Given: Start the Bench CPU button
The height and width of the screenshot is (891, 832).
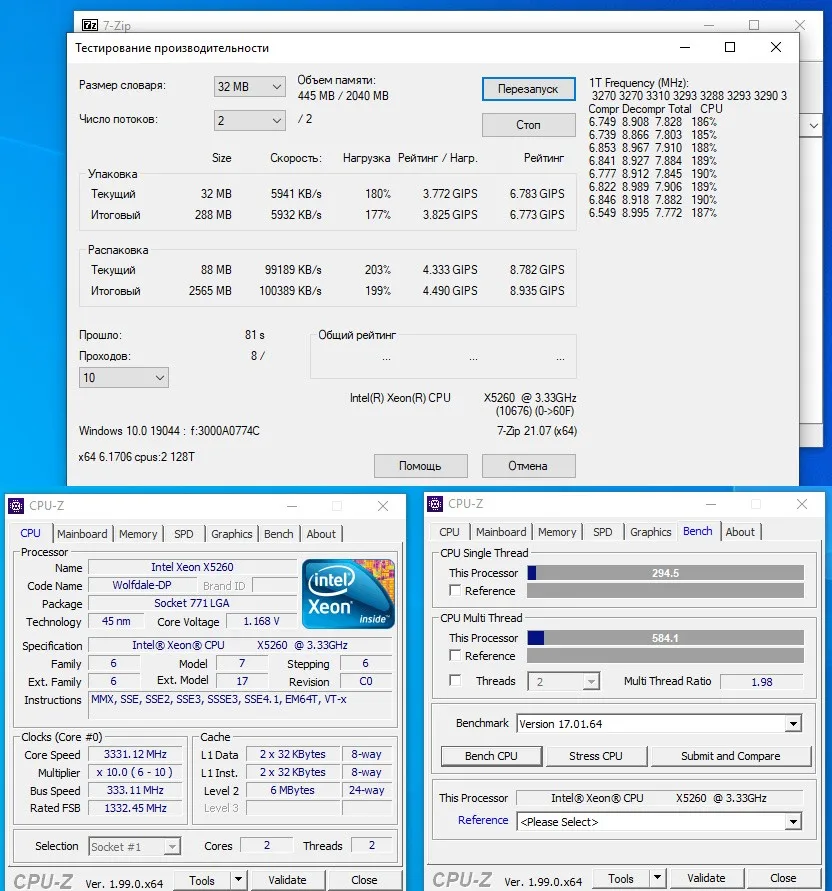Looking at the screenshot, I should [492, 756].
